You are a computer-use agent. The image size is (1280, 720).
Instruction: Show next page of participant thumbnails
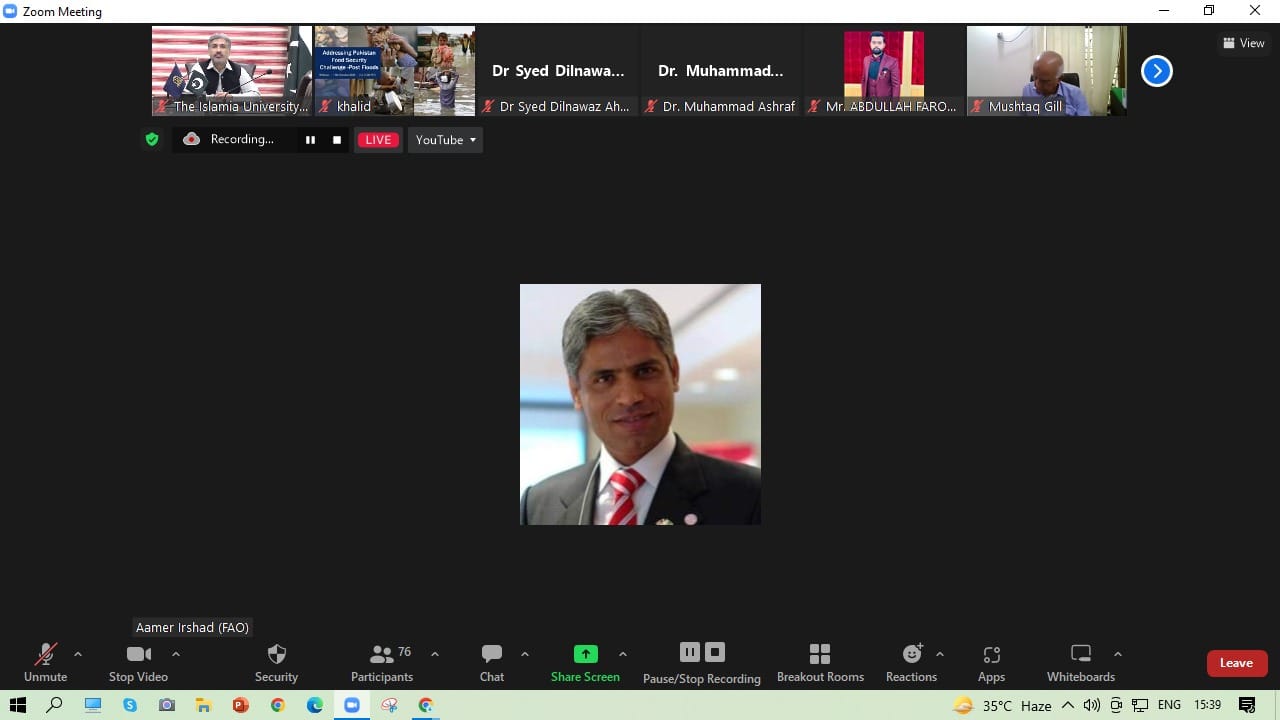1156,71
